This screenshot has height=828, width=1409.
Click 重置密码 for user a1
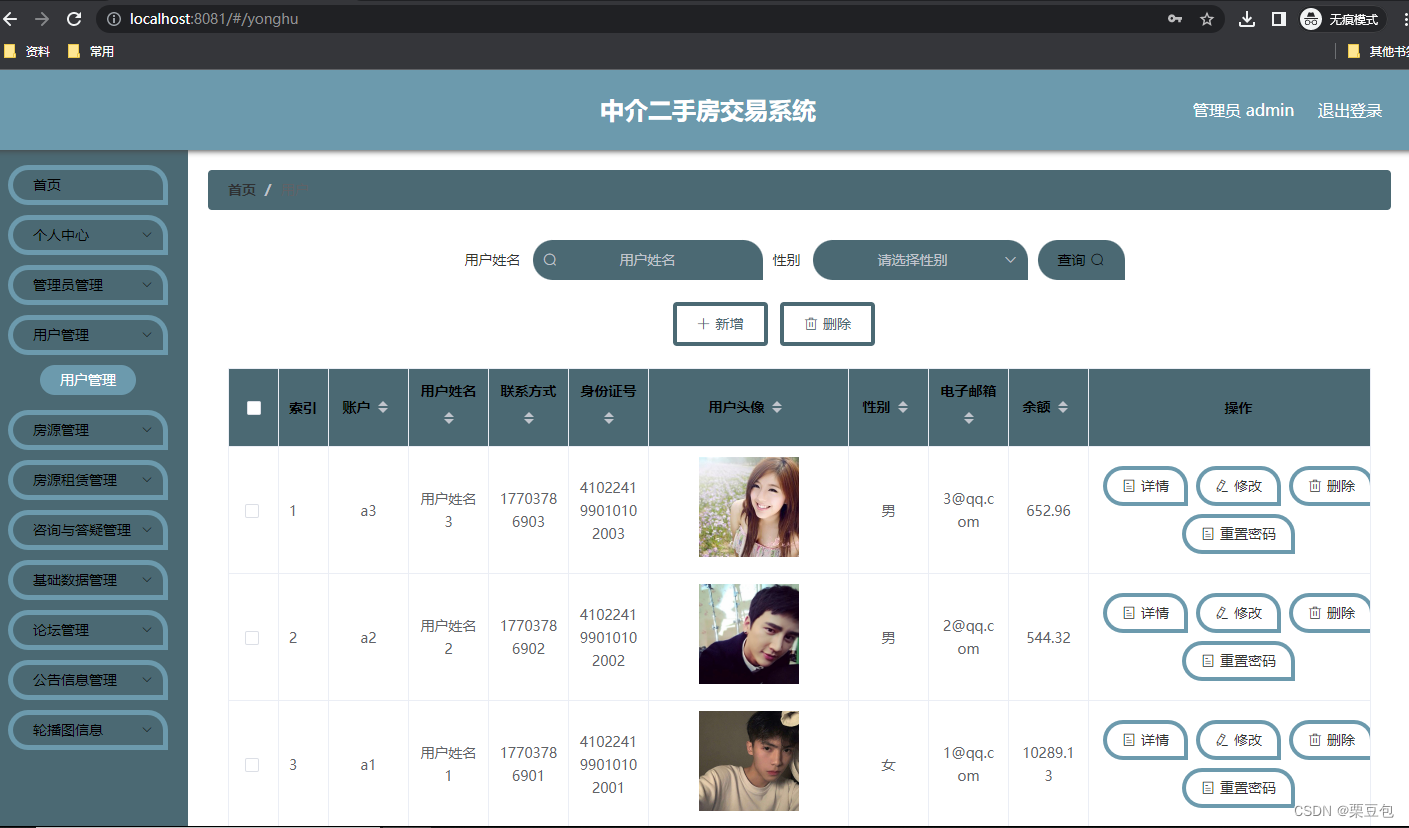click(x=1238, y=788)
